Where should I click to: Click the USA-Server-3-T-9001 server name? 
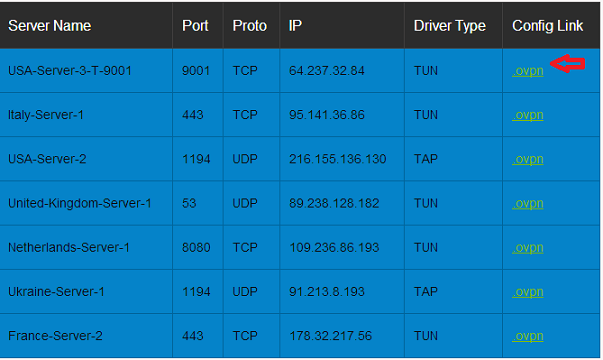pos(70,71)
